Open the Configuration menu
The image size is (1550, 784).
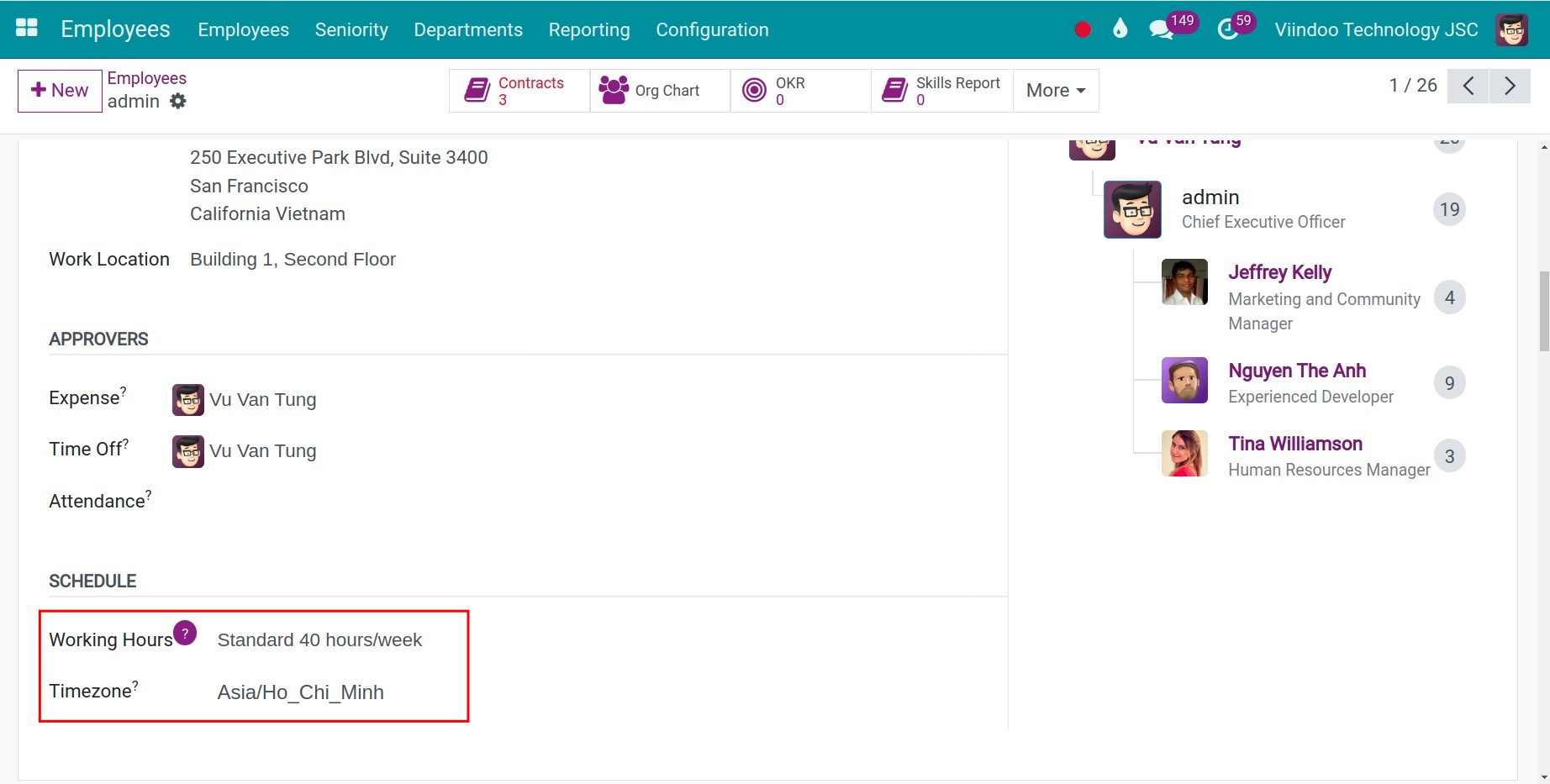click(712, 29)
